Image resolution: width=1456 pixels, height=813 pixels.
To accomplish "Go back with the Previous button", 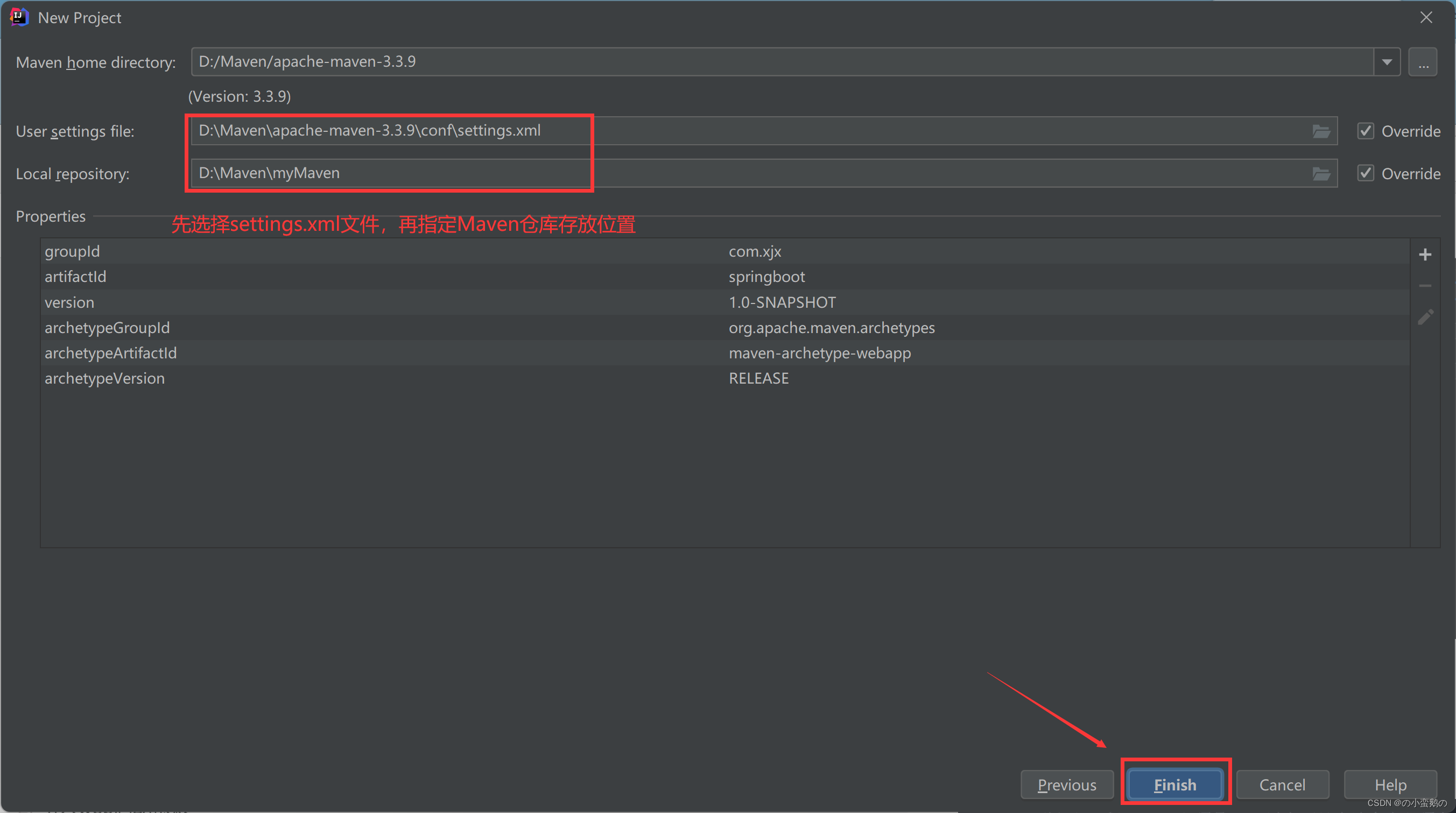I will (x=1066, y=784).
